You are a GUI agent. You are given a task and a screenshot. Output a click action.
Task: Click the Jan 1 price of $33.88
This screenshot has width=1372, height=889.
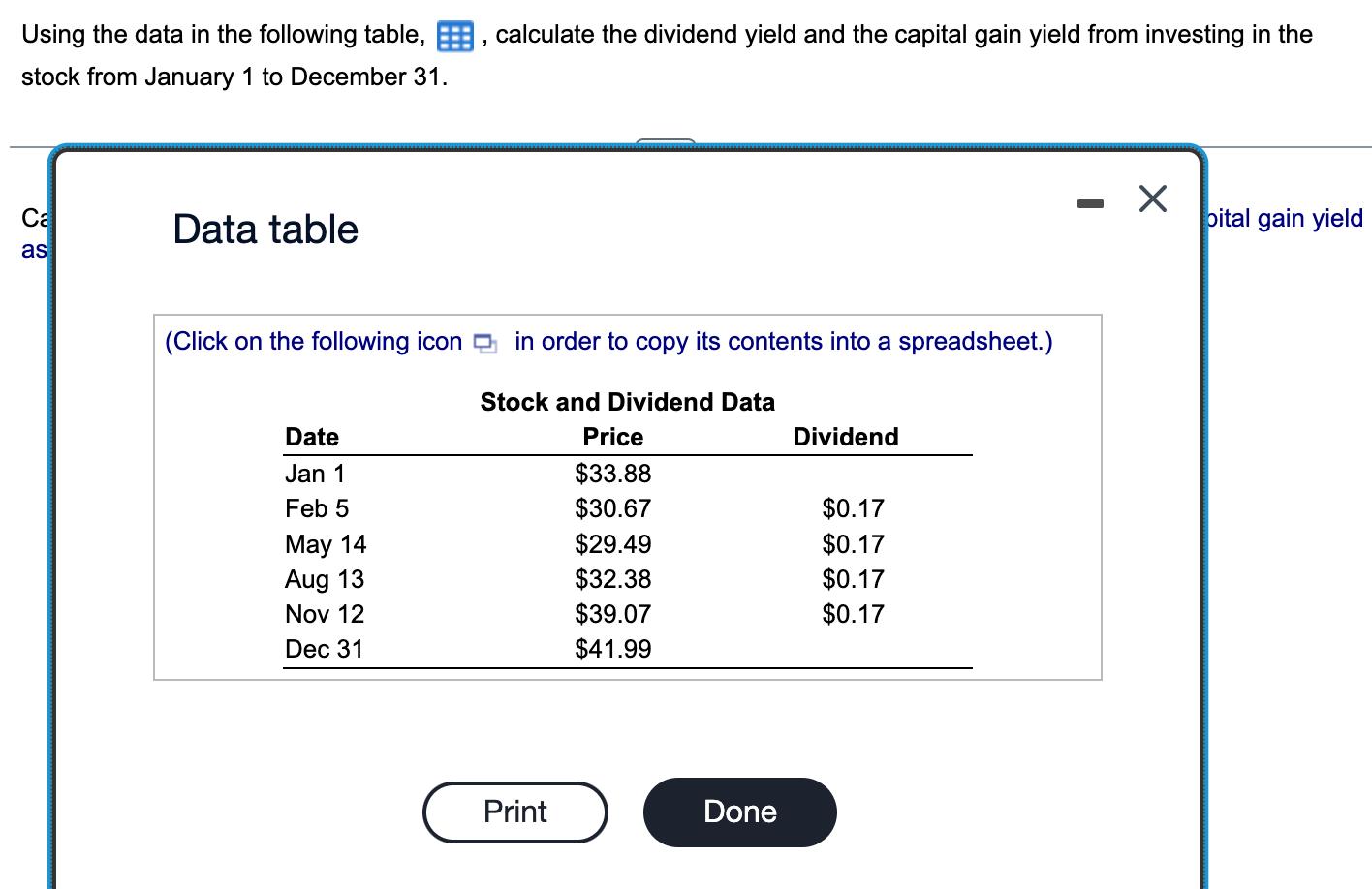point(612,474)
